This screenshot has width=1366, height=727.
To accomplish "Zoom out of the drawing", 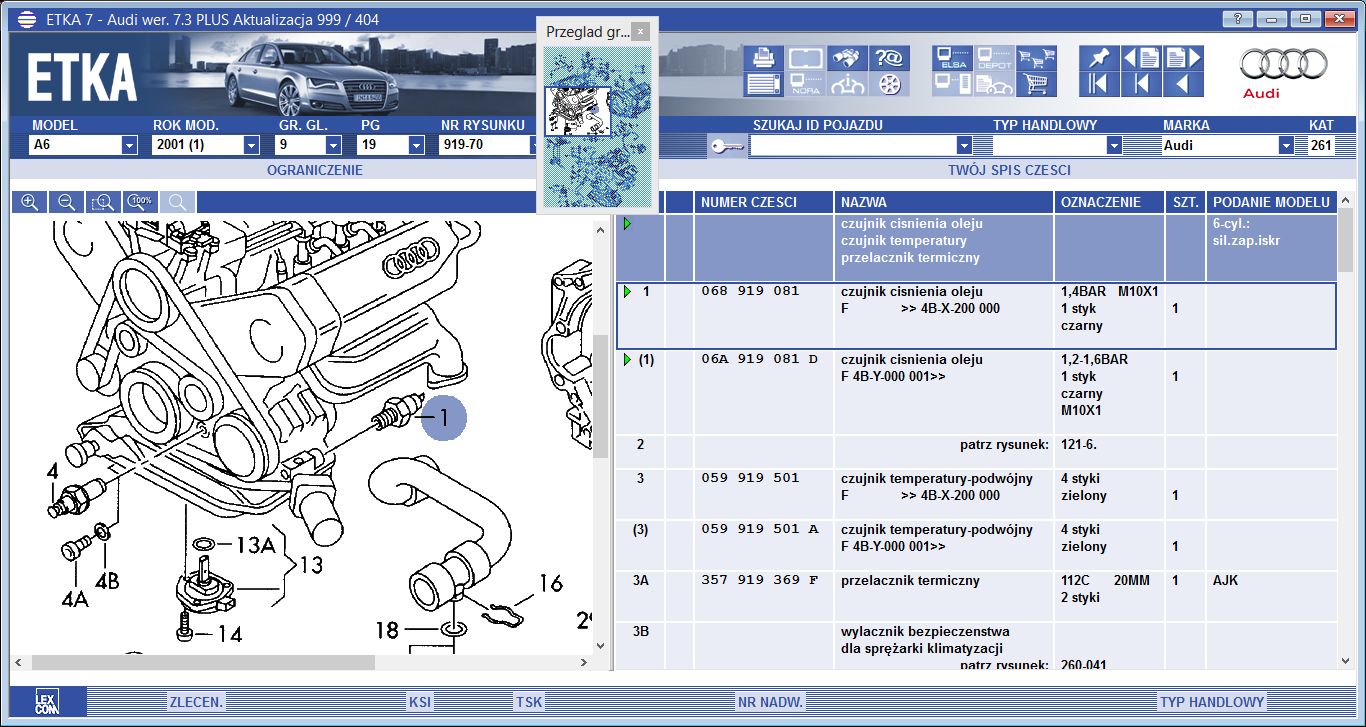I will point(67,202).
